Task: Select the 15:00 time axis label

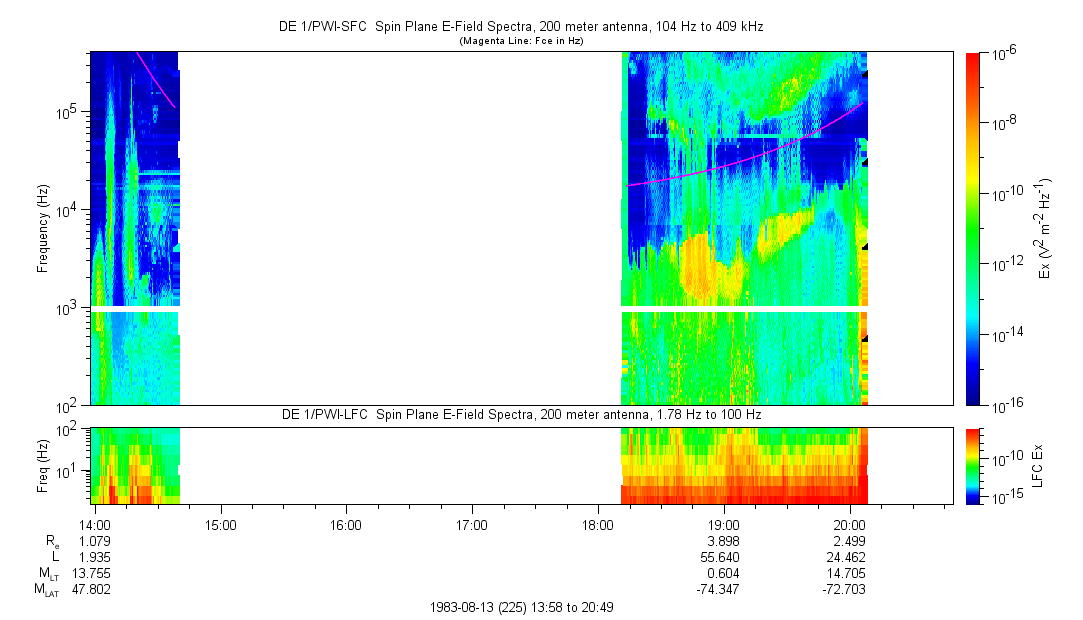Action: pyautogui.click(x=220, y=524)
